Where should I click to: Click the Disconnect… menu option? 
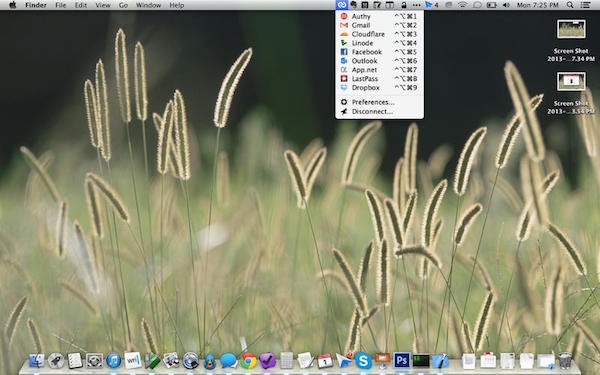(x=379, y=111)
